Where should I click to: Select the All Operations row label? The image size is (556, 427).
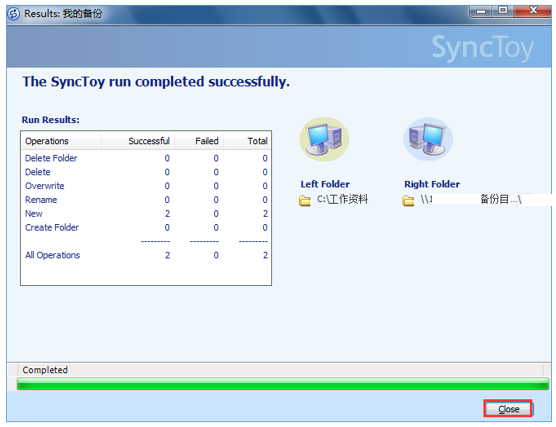[x=52, y=255]
